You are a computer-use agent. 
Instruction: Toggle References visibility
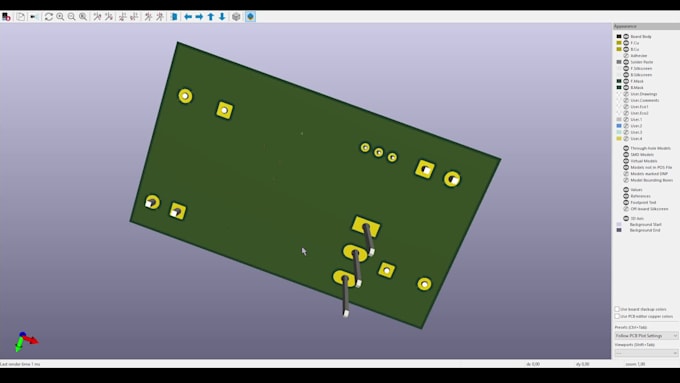click(626, 196)
